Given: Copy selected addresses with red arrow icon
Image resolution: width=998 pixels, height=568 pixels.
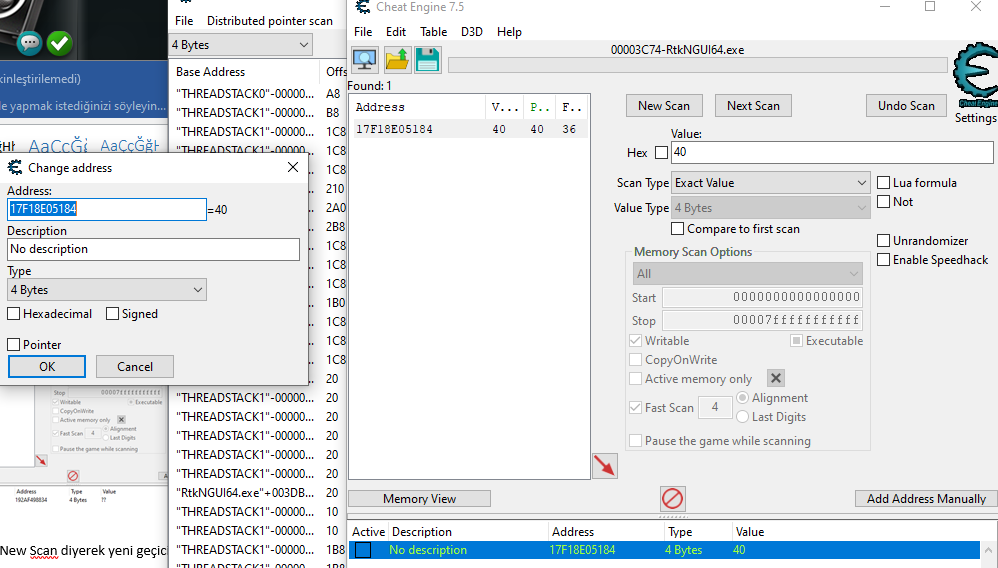Looking at the screenshot, I should [605, 465].
